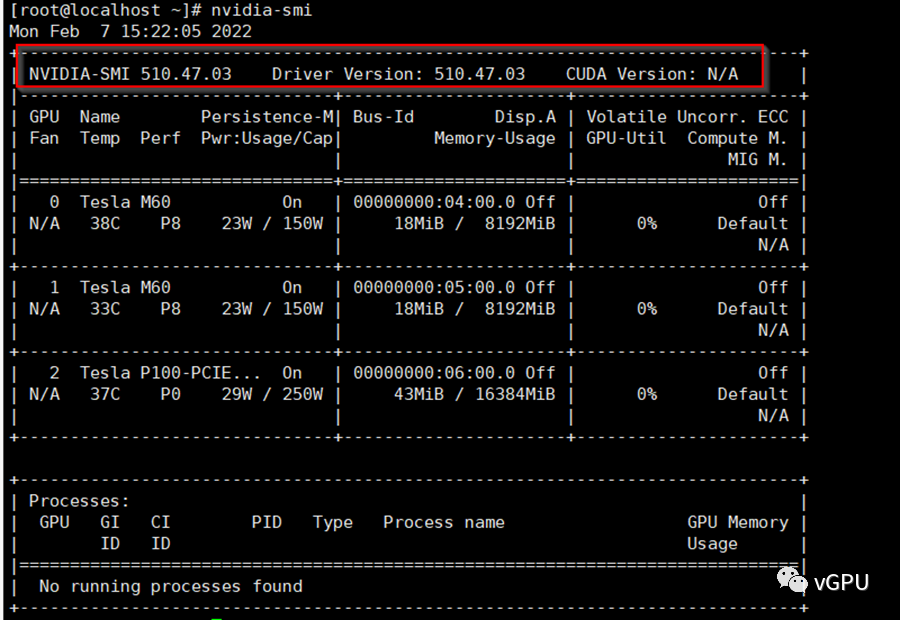Click the NVIDIA-SMI 510.47.03 text
The image size is (900, 620).
tap(130, 74)
